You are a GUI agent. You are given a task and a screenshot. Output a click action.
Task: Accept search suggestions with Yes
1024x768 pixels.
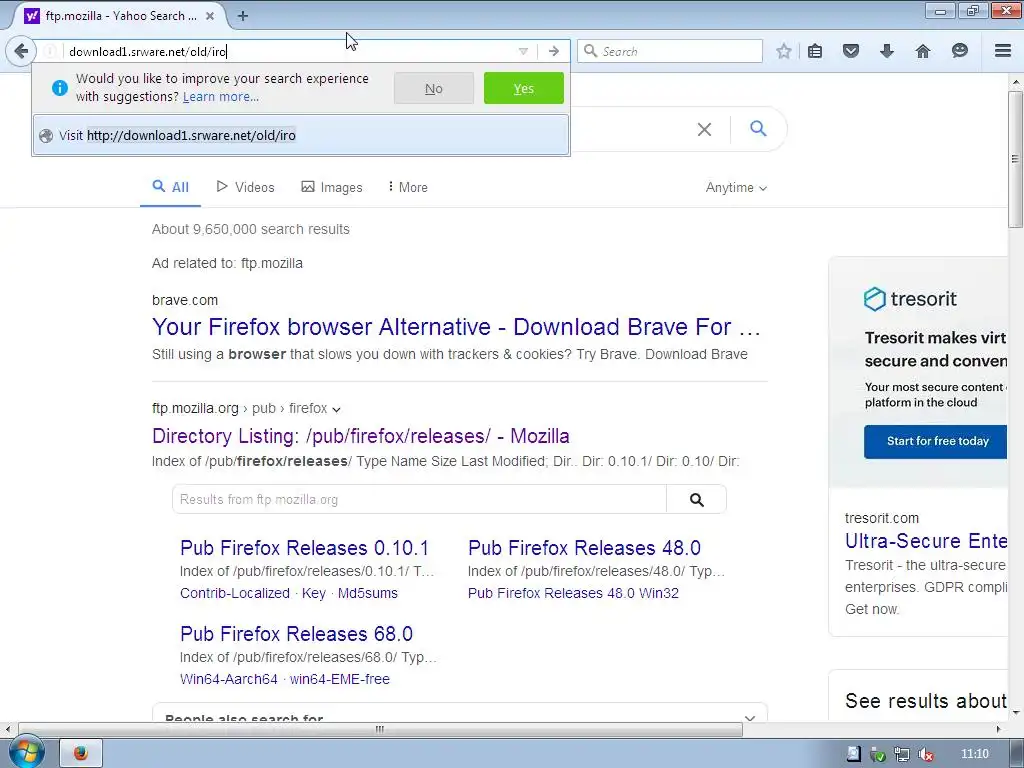(x=524, y=88)
